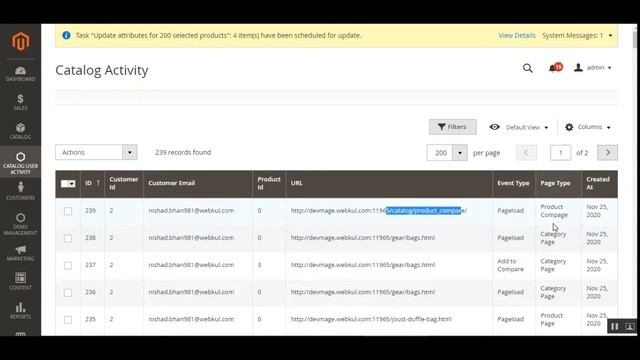Open the Content sidebar menu

pyautogui.click(x=20, y=281)
